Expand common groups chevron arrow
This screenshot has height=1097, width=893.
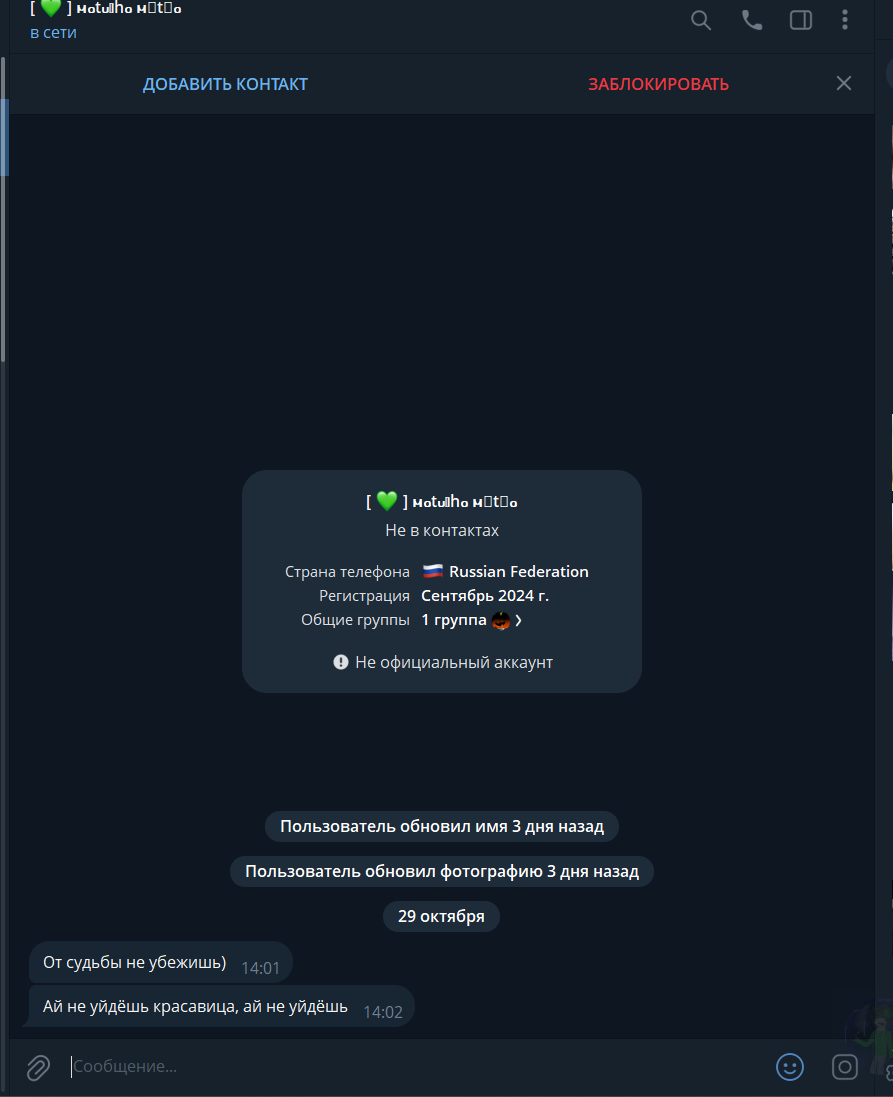519,621
